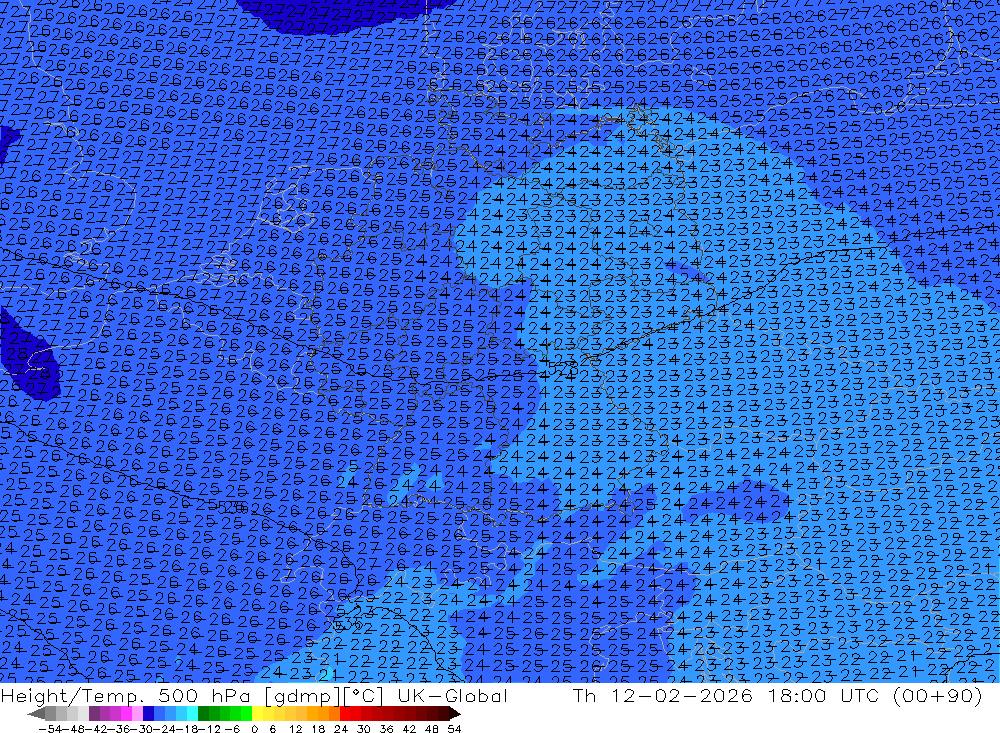Click the dark purple swatch at -42 on the scale
Viewport: 1000px width, 733px height.
[94, 714]
